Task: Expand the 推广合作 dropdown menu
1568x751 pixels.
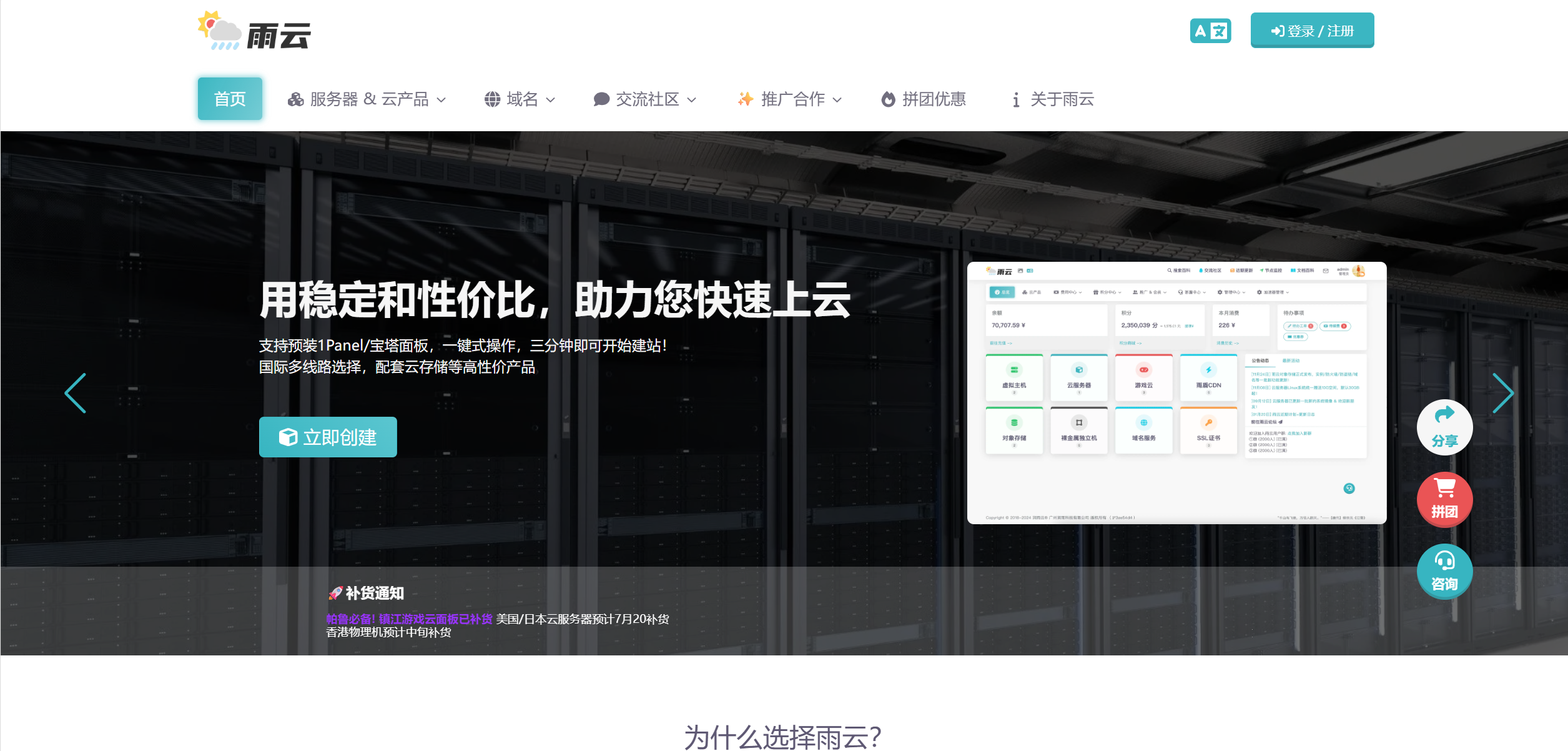Action: point(789,99)
